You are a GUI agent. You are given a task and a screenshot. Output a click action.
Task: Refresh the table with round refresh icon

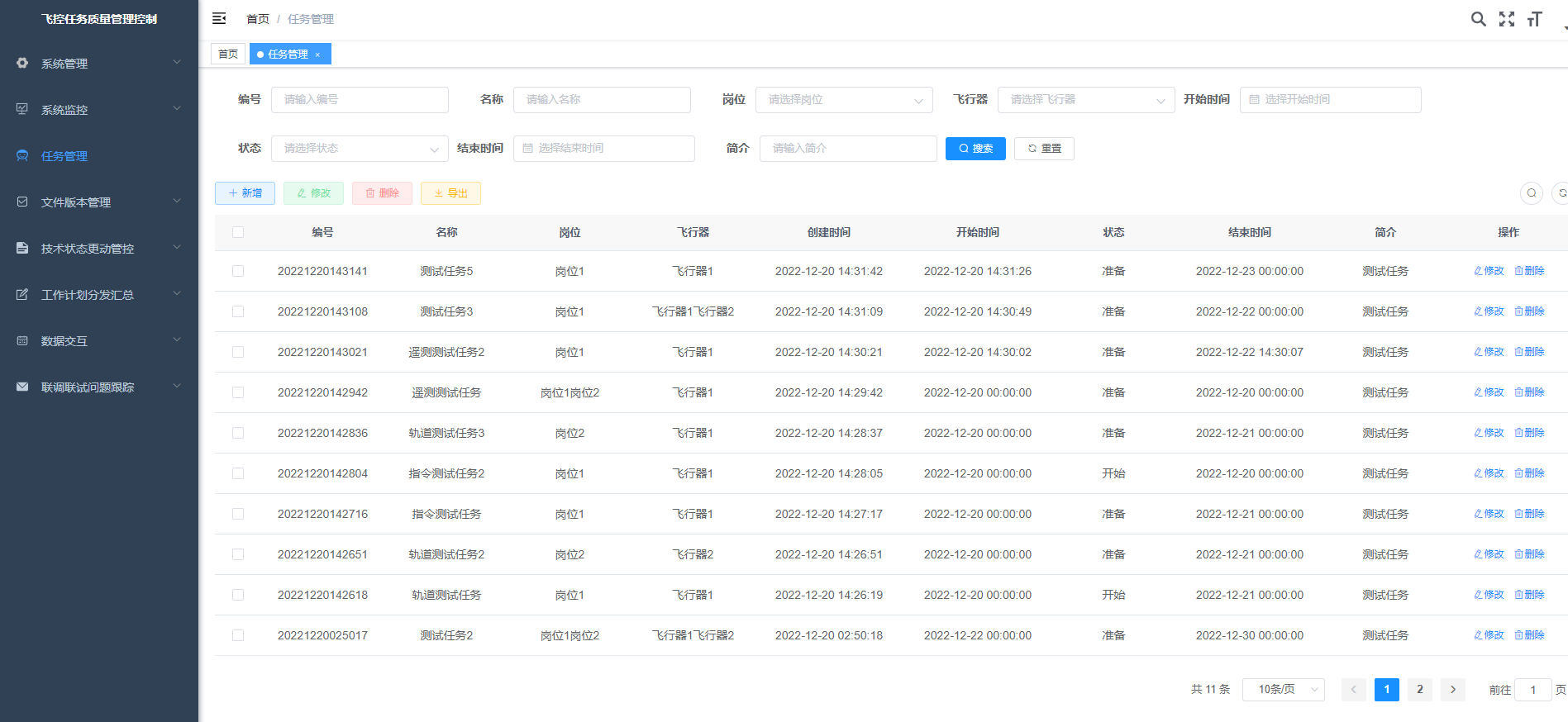click(x=1561, y=192)
